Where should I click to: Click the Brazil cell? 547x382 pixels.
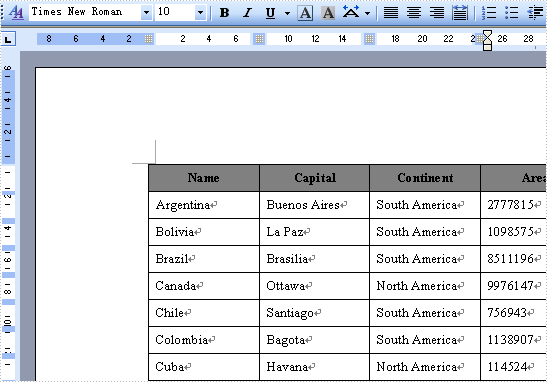click(x=204, y=259)
